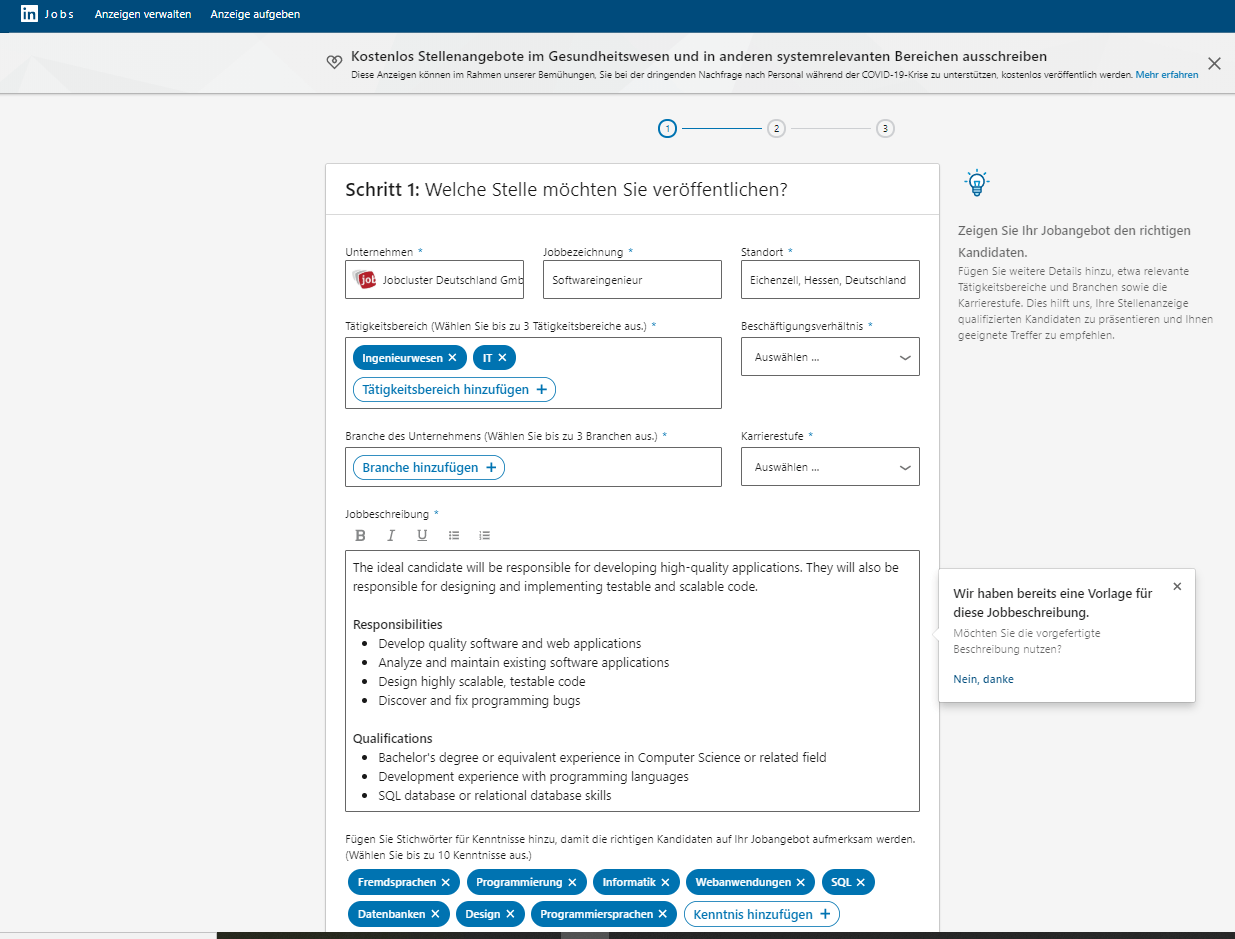Insert a numbered list in the description
1235x939 pixels.
(x=484, y=535)
